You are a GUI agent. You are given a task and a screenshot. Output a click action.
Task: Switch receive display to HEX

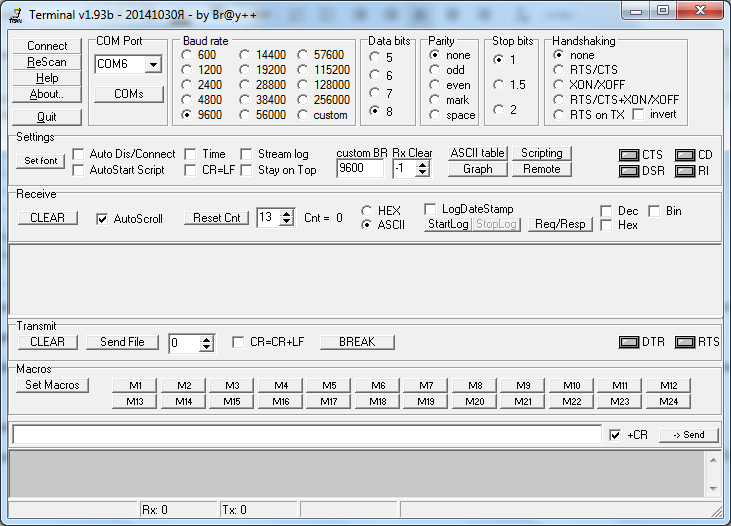point(367,211)
